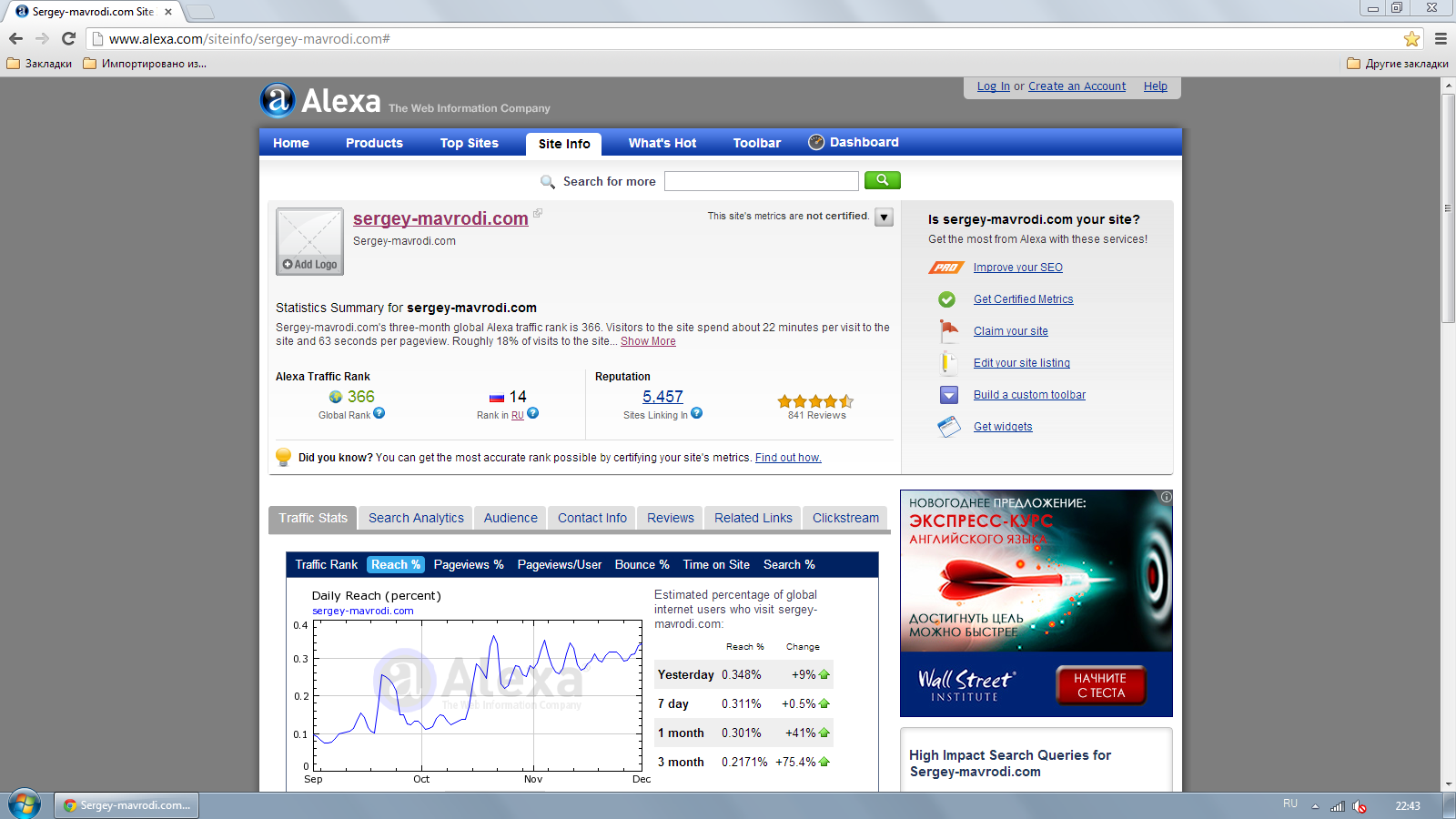Switch to the Clickstream tab
The image size is (1456, 819).
tap(845, 518)
